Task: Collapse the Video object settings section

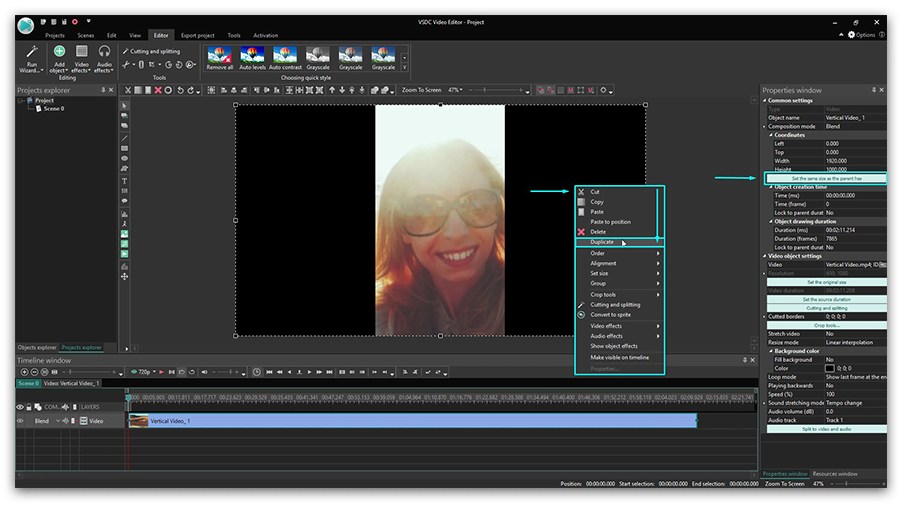Action: (765, 256)
